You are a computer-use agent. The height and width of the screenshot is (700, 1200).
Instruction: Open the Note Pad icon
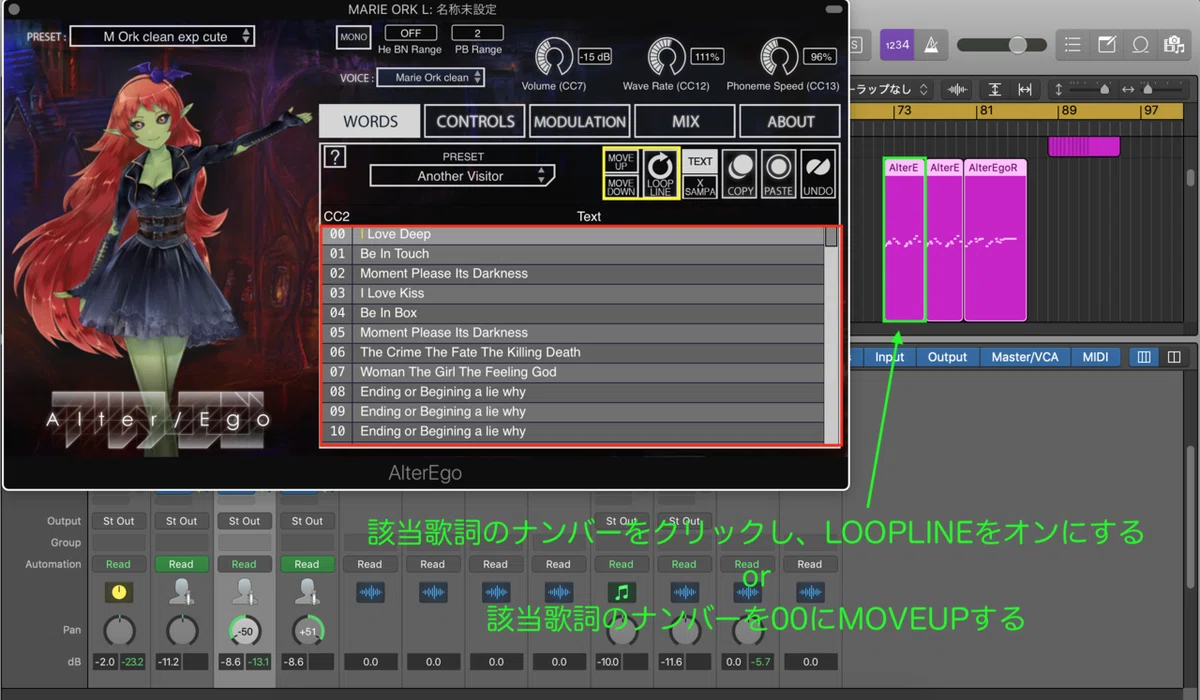pyautogui.click(x=1107, y=45)
